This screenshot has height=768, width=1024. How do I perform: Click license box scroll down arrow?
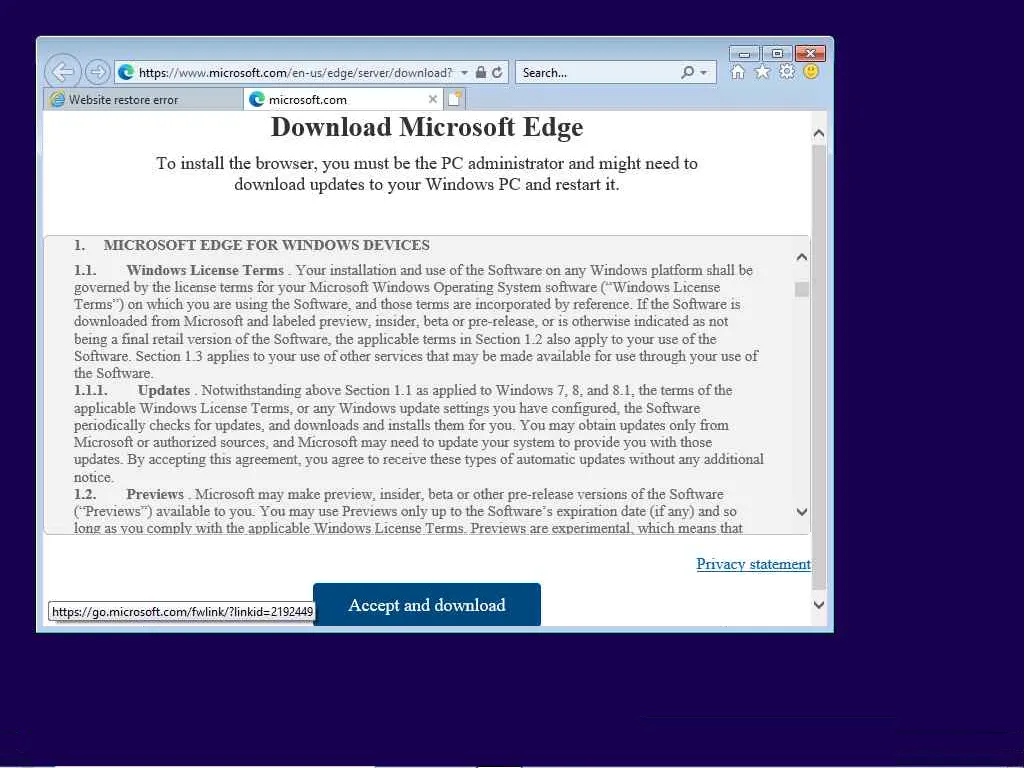click(802, 512)
